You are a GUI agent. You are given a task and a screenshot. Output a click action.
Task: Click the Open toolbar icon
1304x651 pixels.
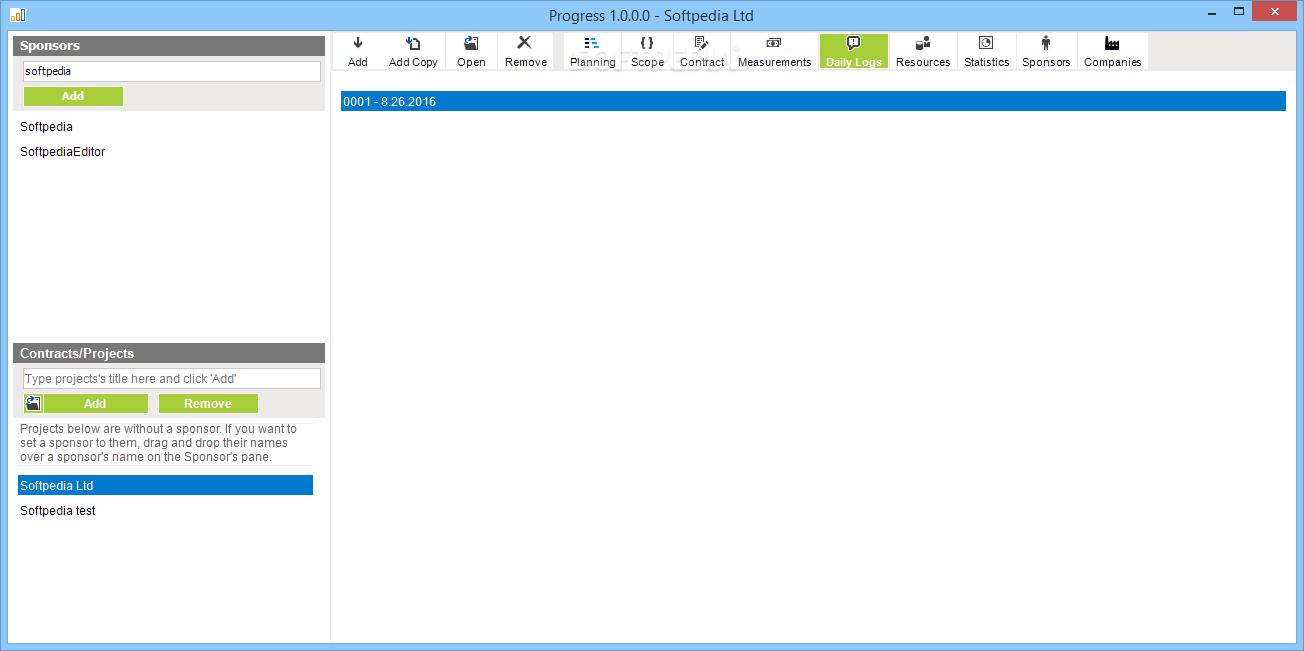click(x=471, y=51)
